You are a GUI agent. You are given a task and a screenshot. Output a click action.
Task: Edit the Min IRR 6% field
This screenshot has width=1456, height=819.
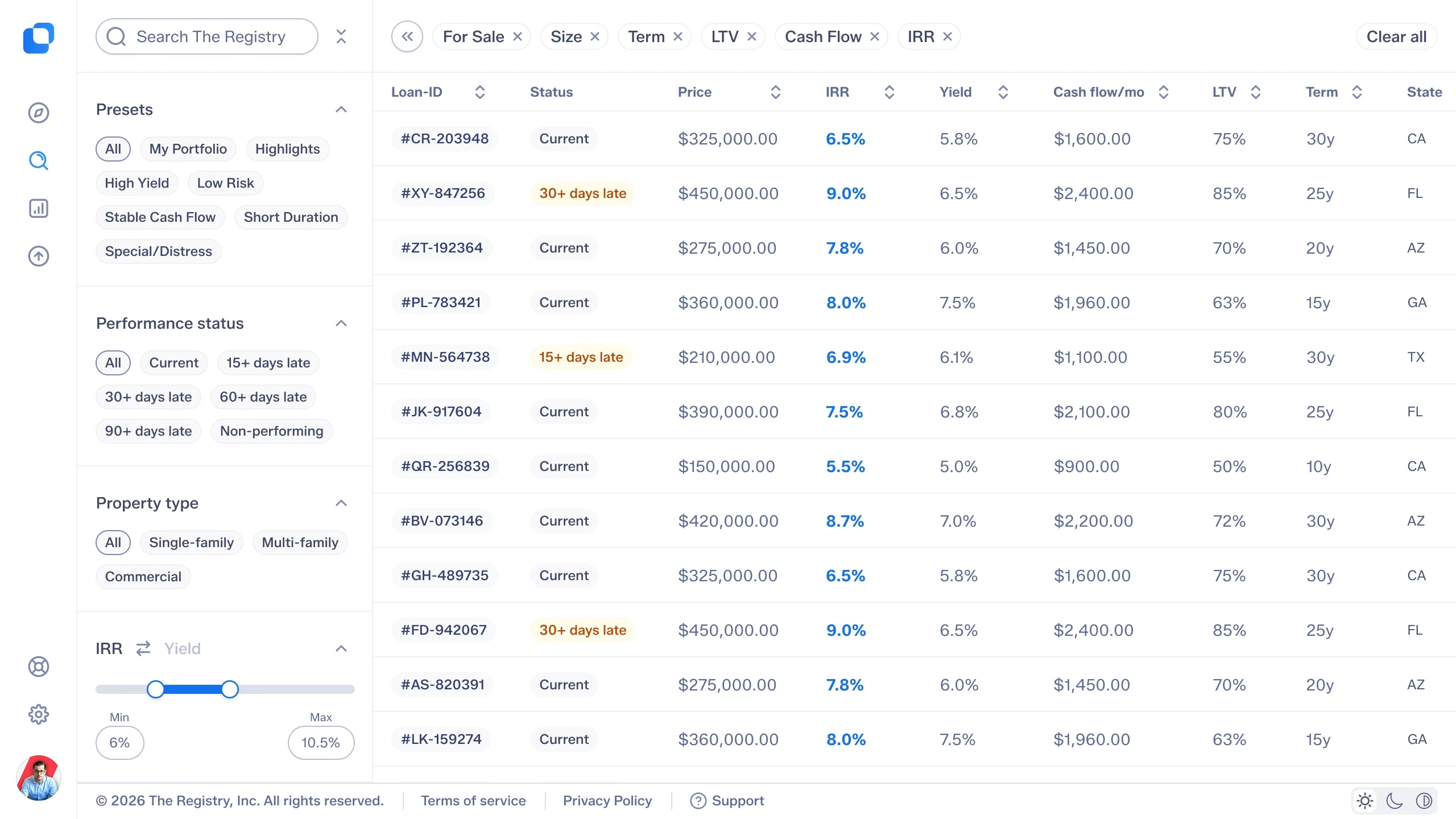pyautogui.click(x=120, y=743)
